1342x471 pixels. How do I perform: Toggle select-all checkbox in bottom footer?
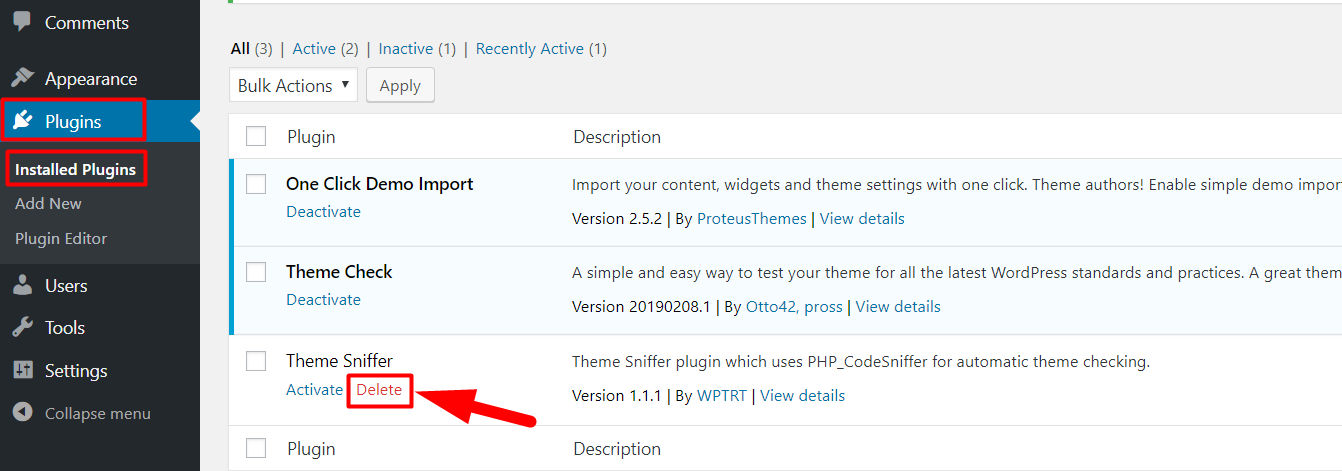(x=257, y=448)
